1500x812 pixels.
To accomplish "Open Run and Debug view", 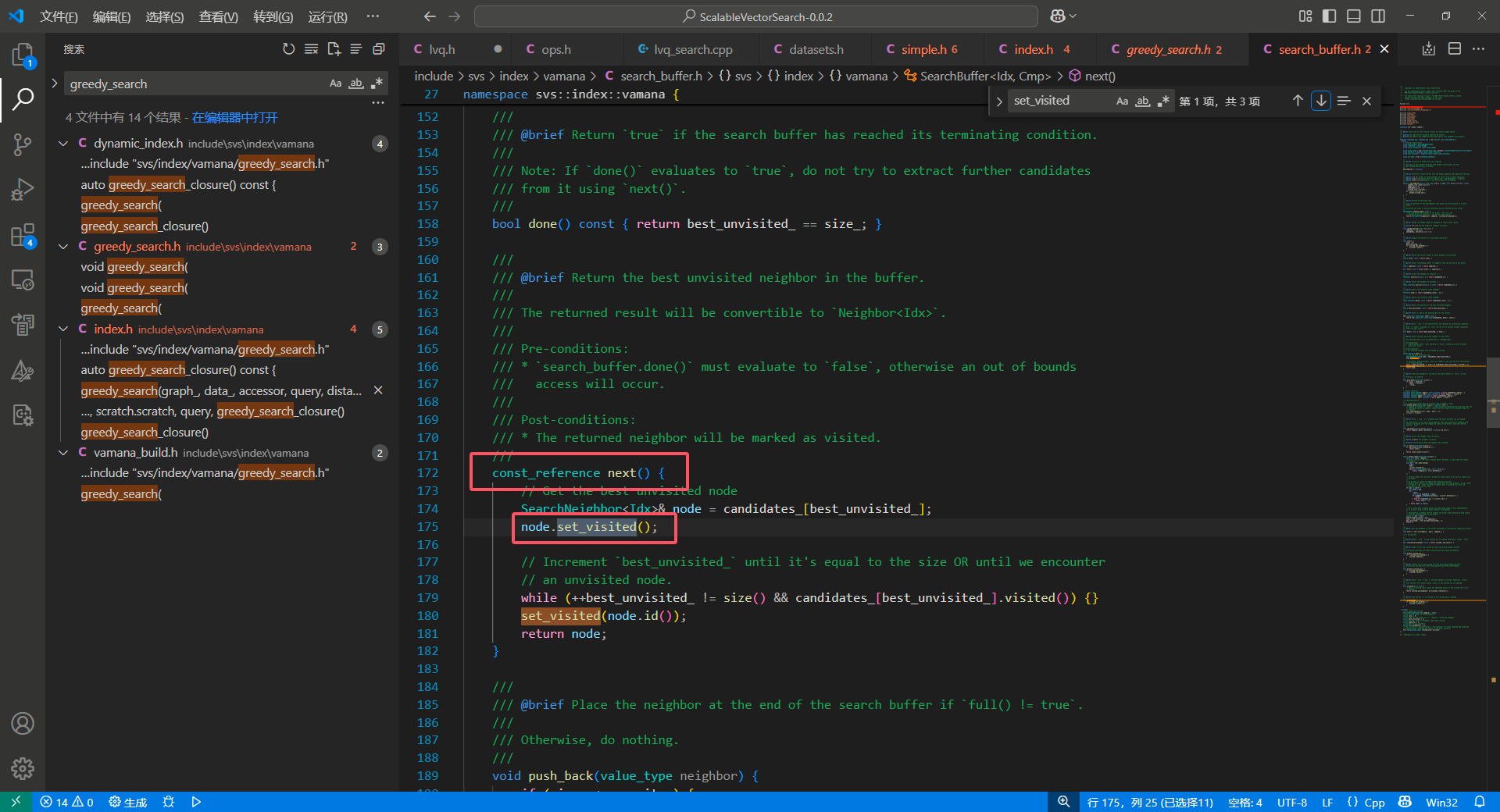I will coord(23,190).
